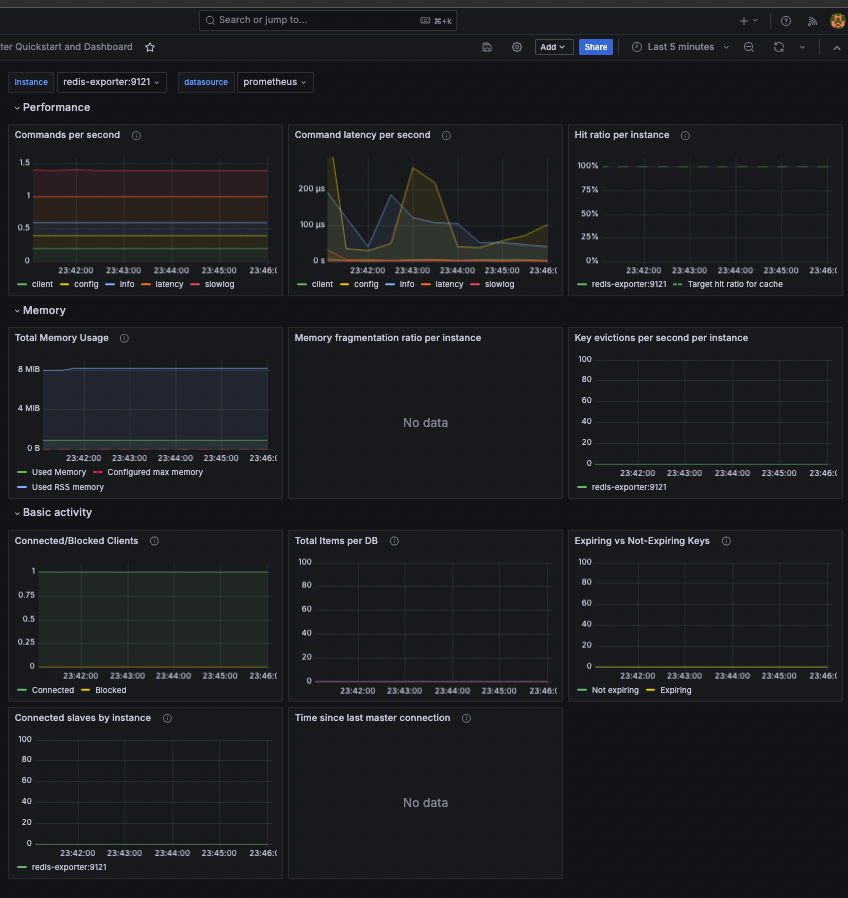The height and width of the screenshot is (898, 848).
Task: Toggle info series in Command latency legend
Action: [407, 285]
